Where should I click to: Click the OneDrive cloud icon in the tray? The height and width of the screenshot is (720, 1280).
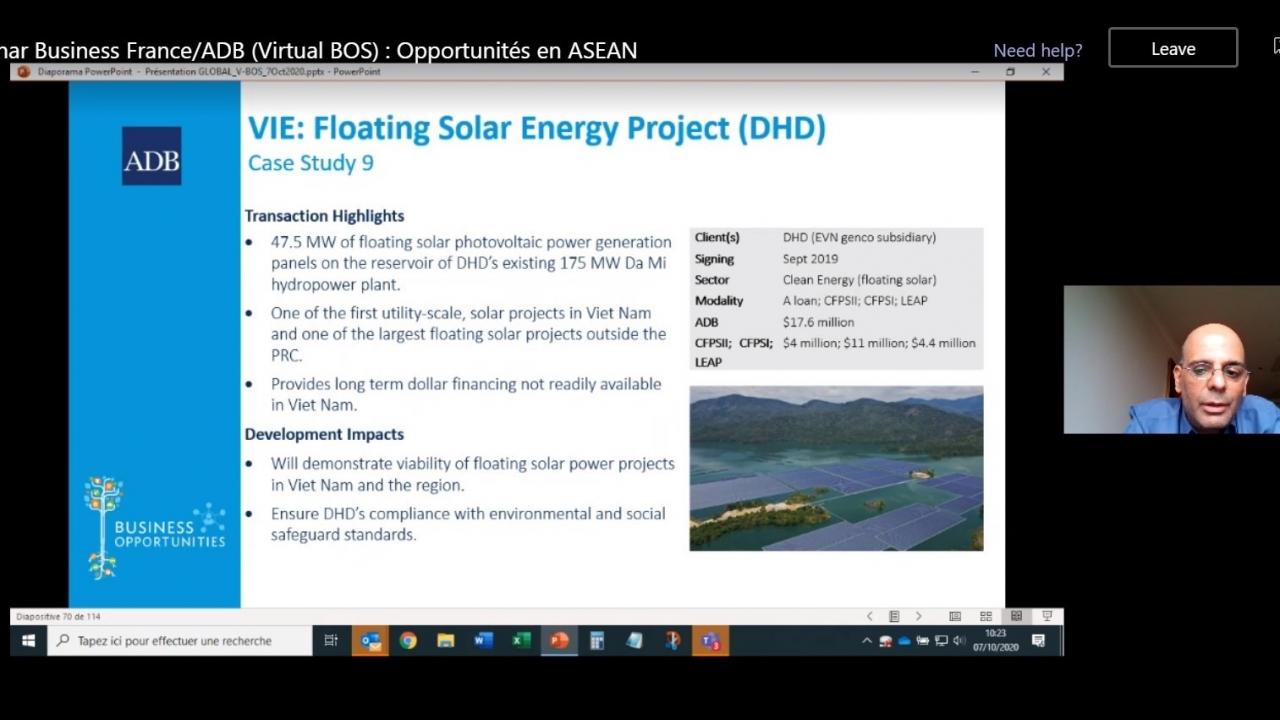[x=904, y=641]
